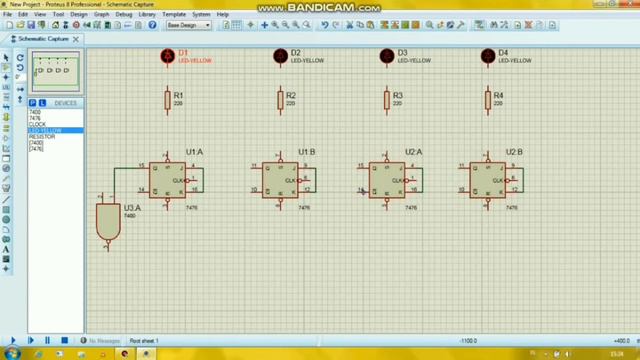Open the Template menu

[x=174, y=14]
